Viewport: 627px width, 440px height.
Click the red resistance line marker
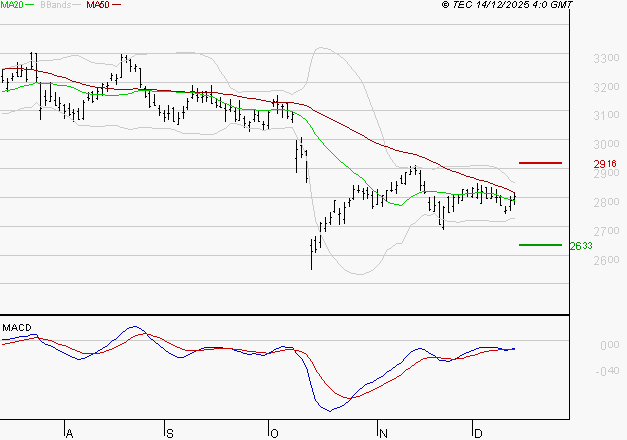click(x=540, y=163)
